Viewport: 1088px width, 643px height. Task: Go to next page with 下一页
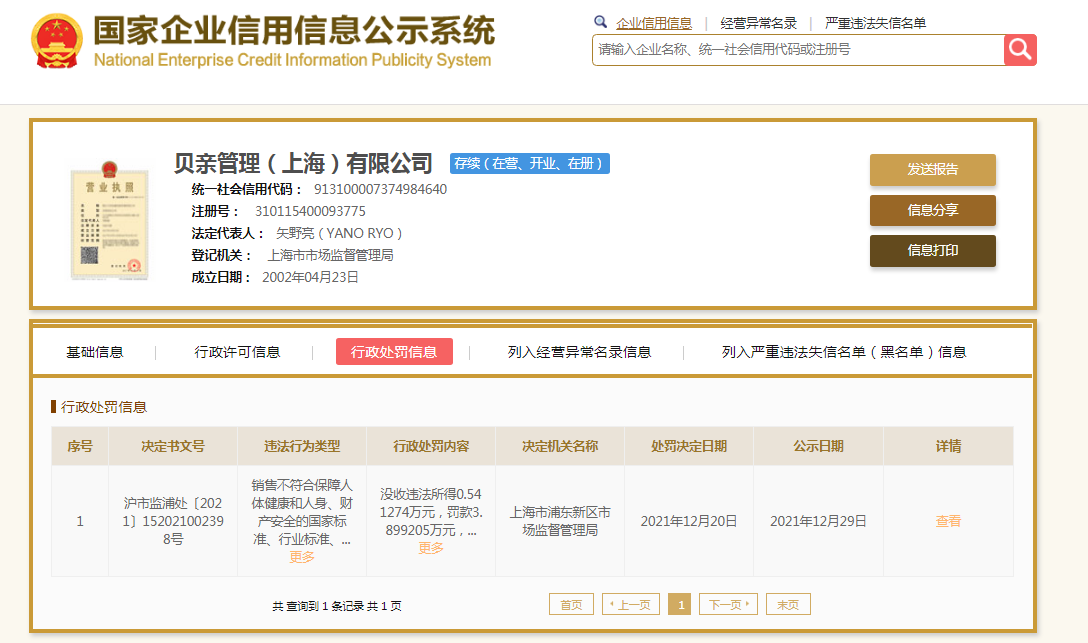click(728, 604)
